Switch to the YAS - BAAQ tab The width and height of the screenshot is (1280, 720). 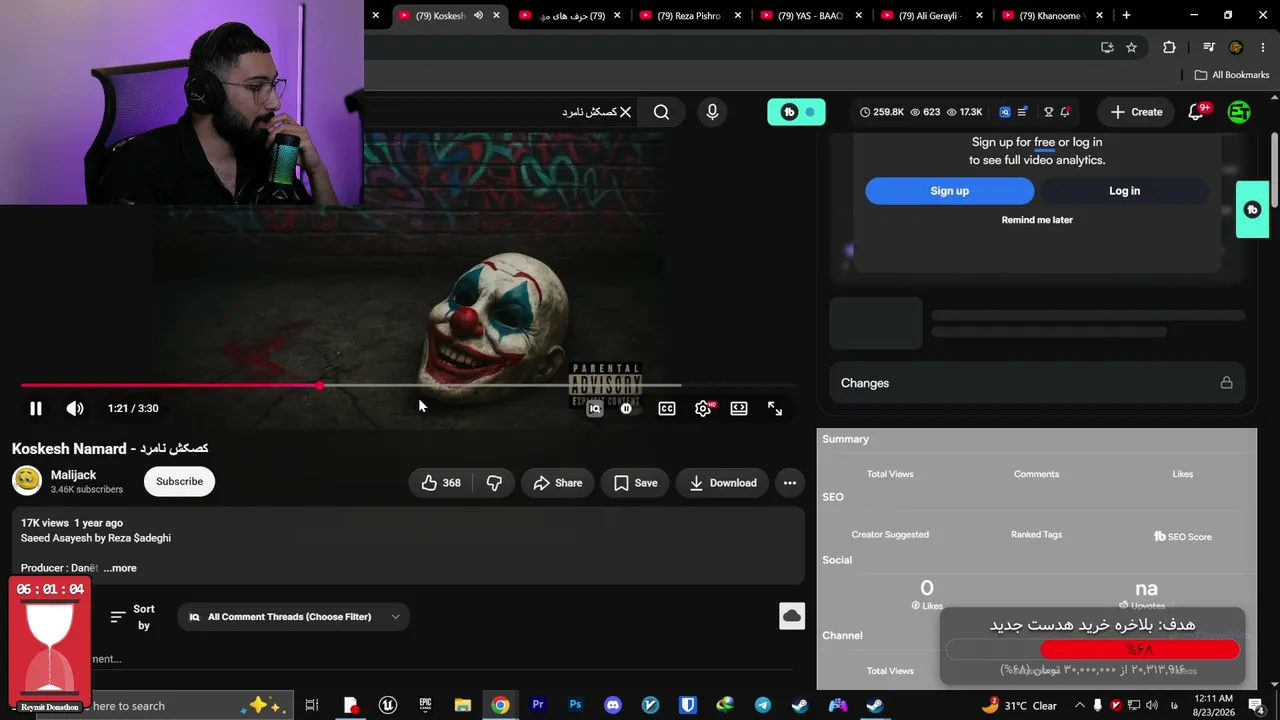click(810, 15)
